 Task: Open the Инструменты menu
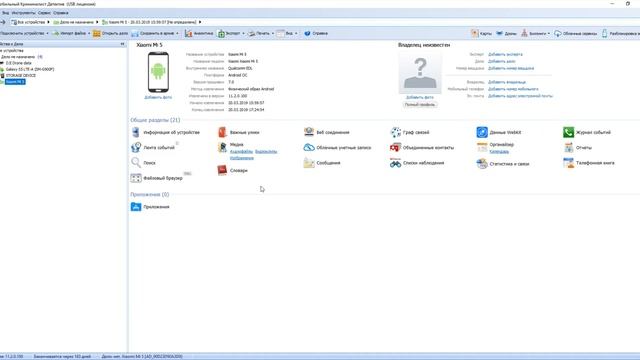[23, 13]
